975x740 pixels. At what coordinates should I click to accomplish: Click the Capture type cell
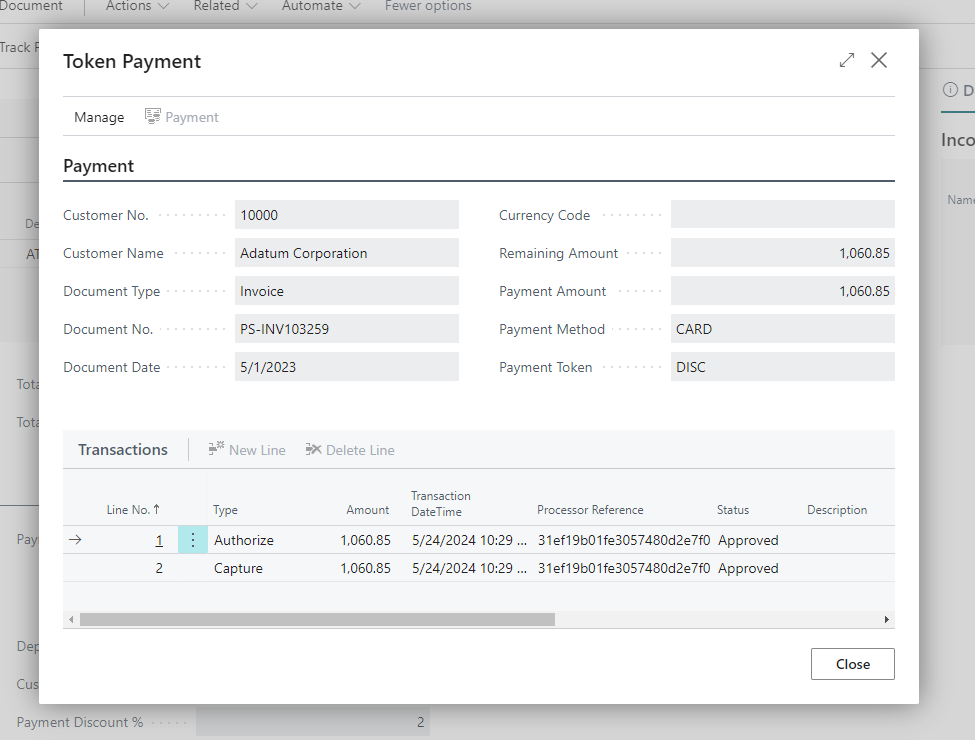coord(238,568)
